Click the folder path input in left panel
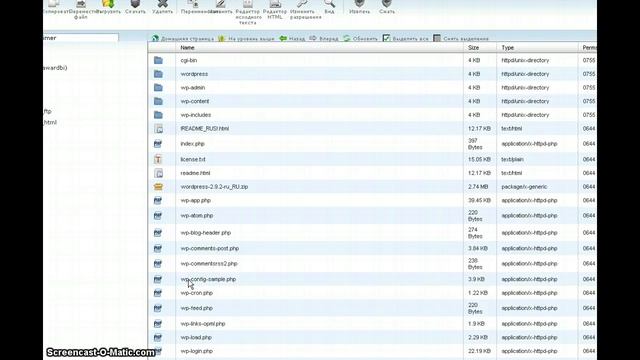 point(81,38)
